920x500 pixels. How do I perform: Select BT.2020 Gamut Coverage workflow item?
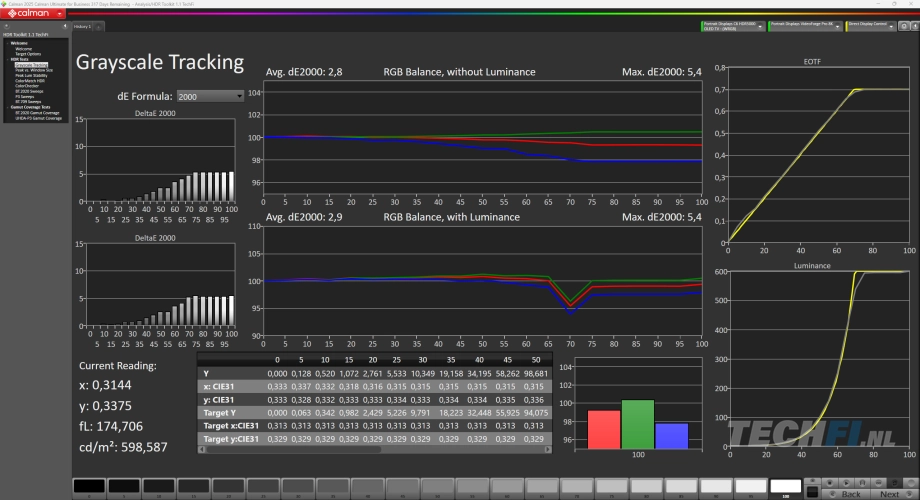click(38, 113)
